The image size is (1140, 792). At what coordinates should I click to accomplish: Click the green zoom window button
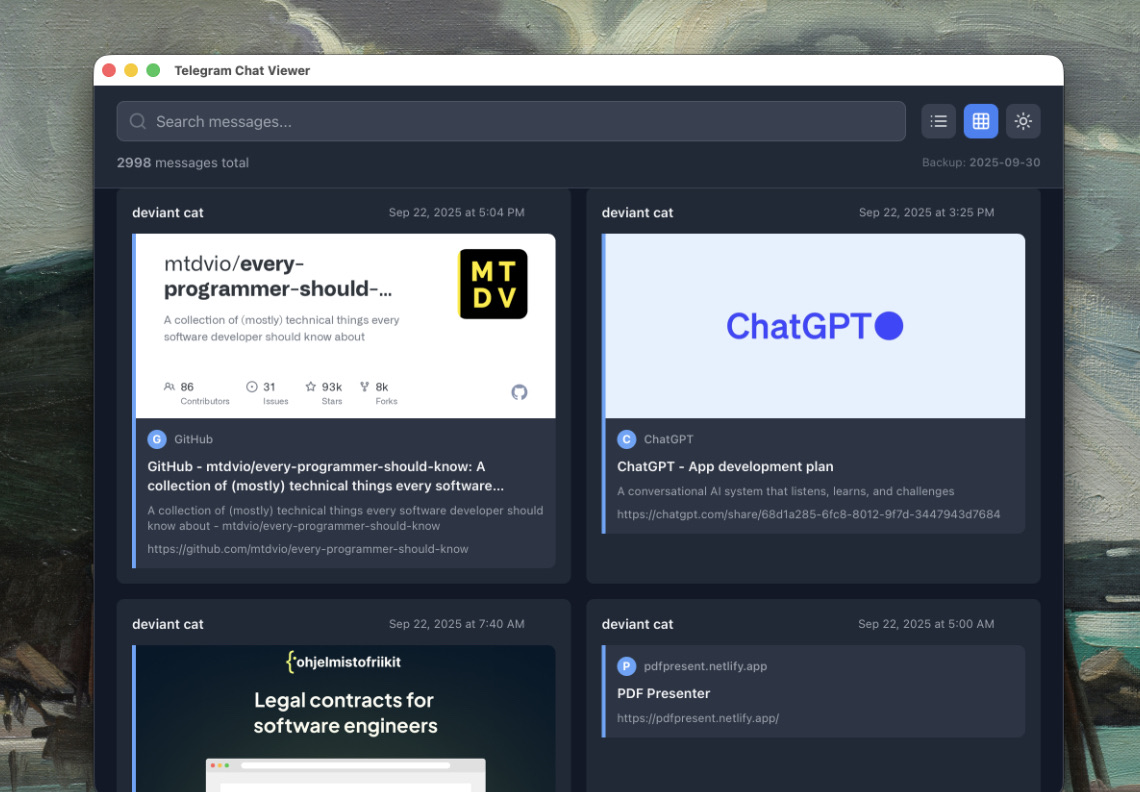coord(153,70)
